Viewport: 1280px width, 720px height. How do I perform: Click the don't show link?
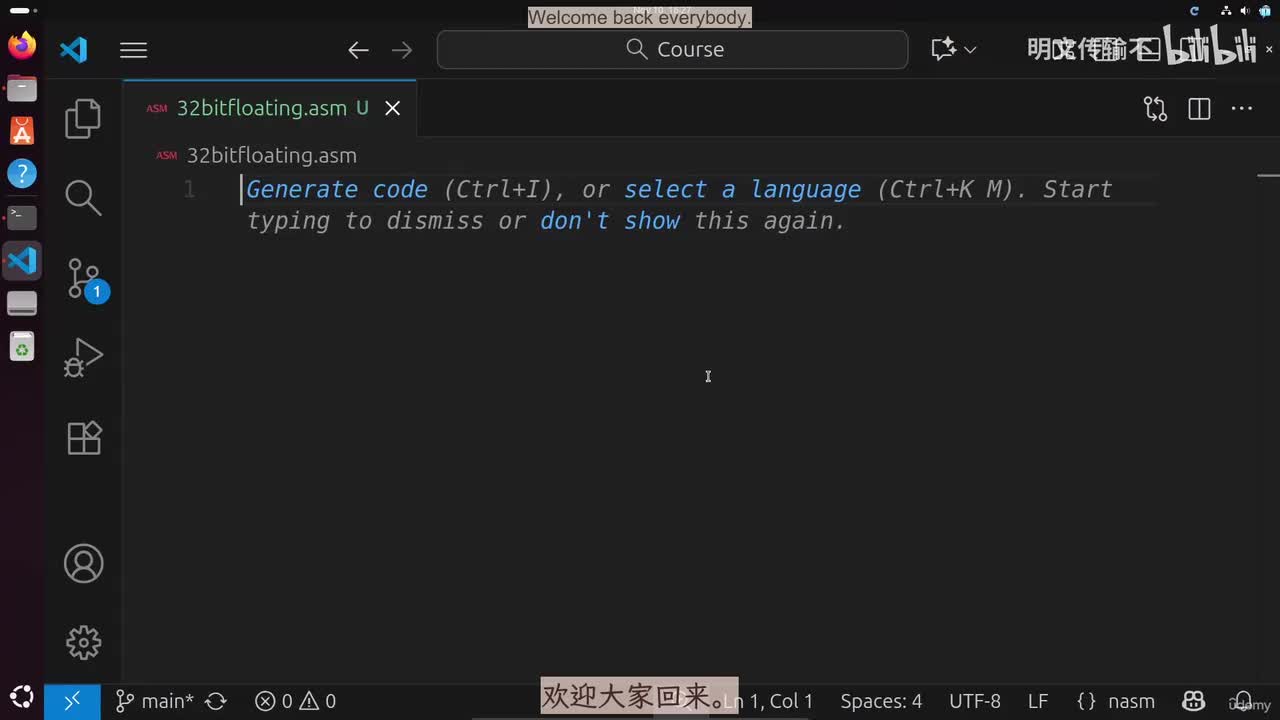click(610, 220)
